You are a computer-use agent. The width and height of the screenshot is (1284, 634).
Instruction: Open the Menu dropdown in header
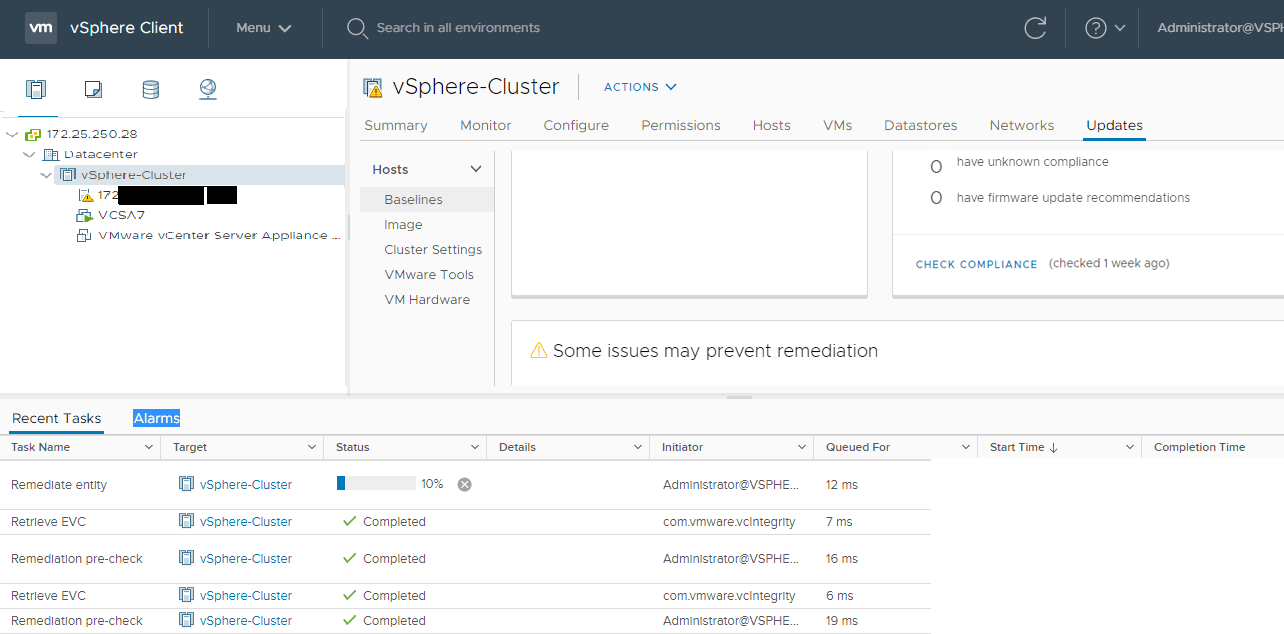263,28
